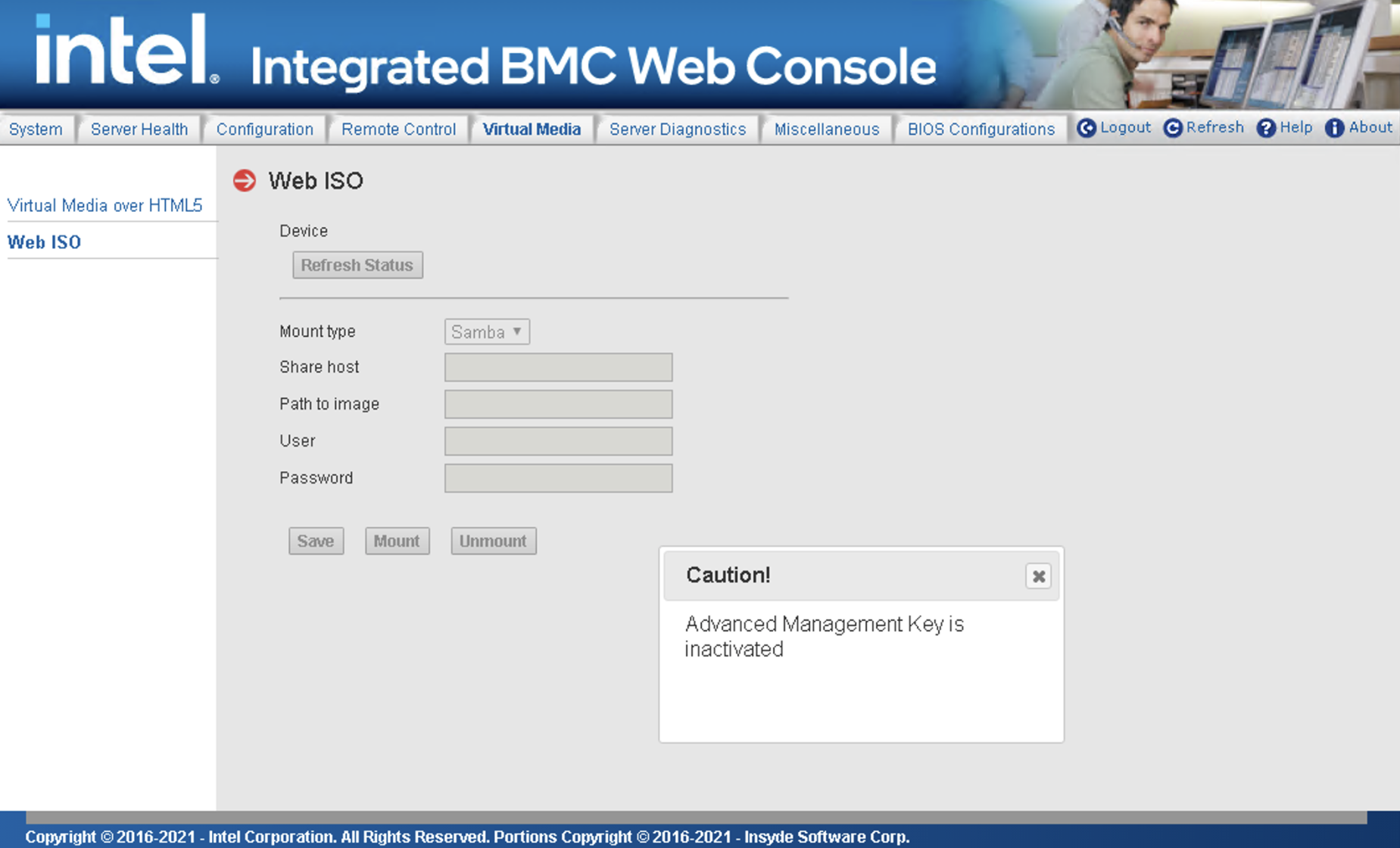Click the Web ISO page heading
This screenshot has width=1400, height=848.
pyautogui.click(x=316, y=181)
